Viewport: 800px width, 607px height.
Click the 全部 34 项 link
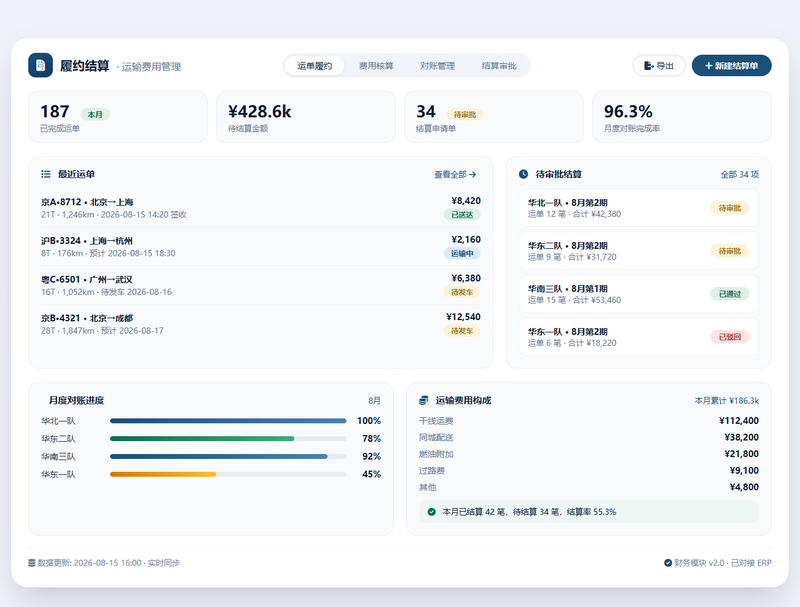point(739,174)
